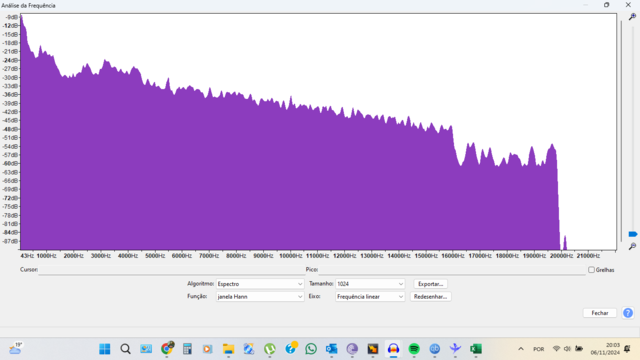Enable the Grelhas checkbox
This screenshot has height=360, width=640.
click(591, 270)
